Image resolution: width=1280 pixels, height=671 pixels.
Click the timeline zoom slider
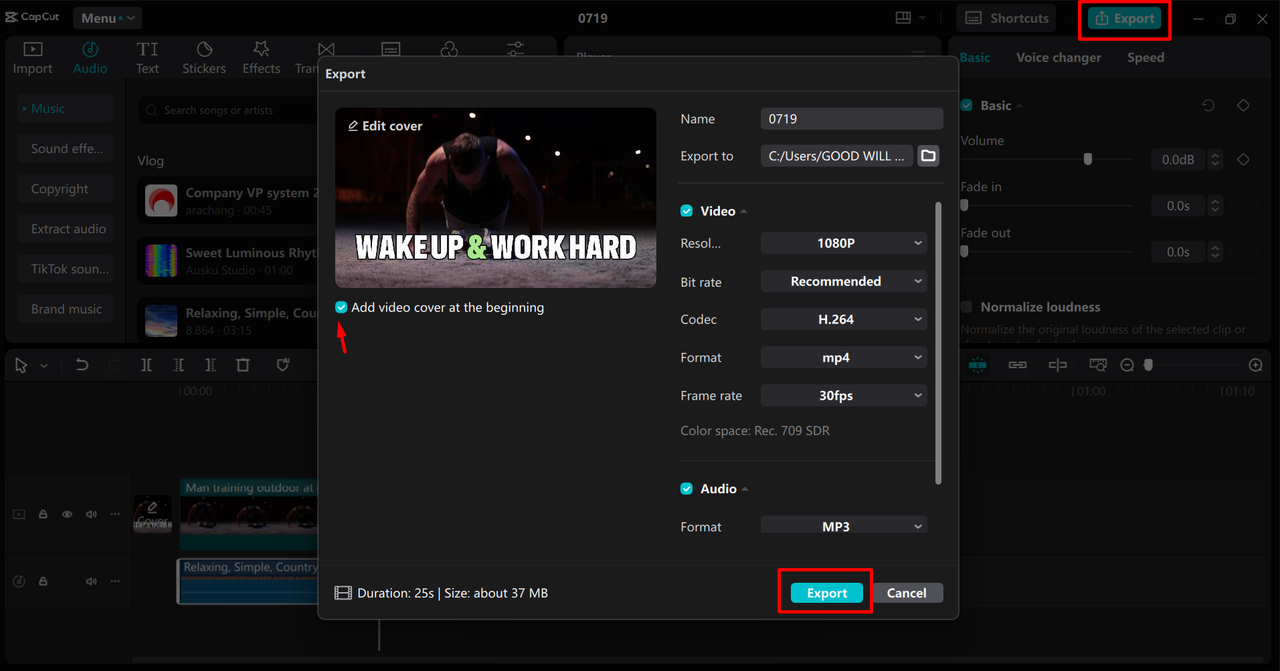[1148, 365]
